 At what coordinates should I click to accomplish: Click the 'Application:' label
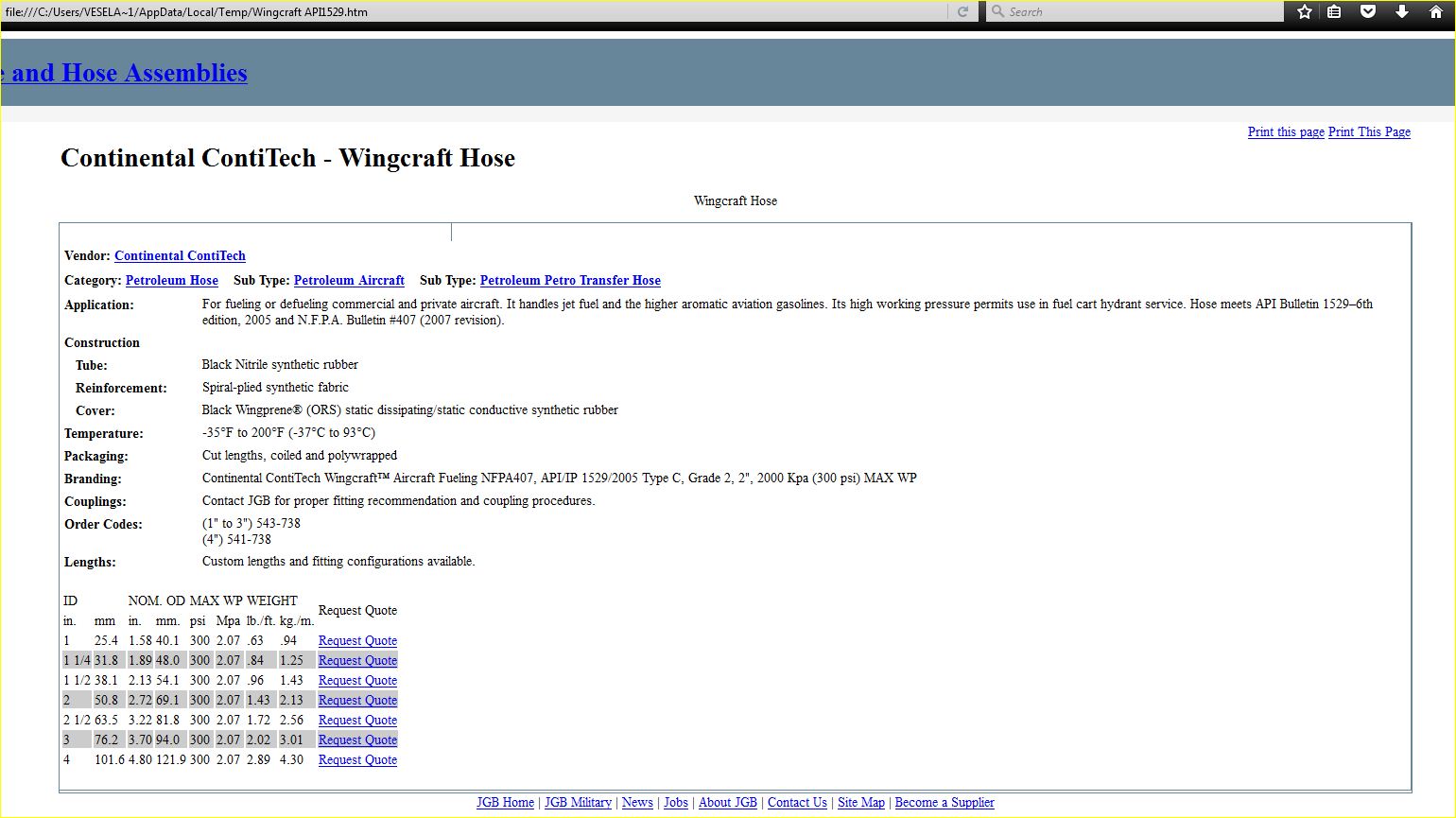click(99, 305)
